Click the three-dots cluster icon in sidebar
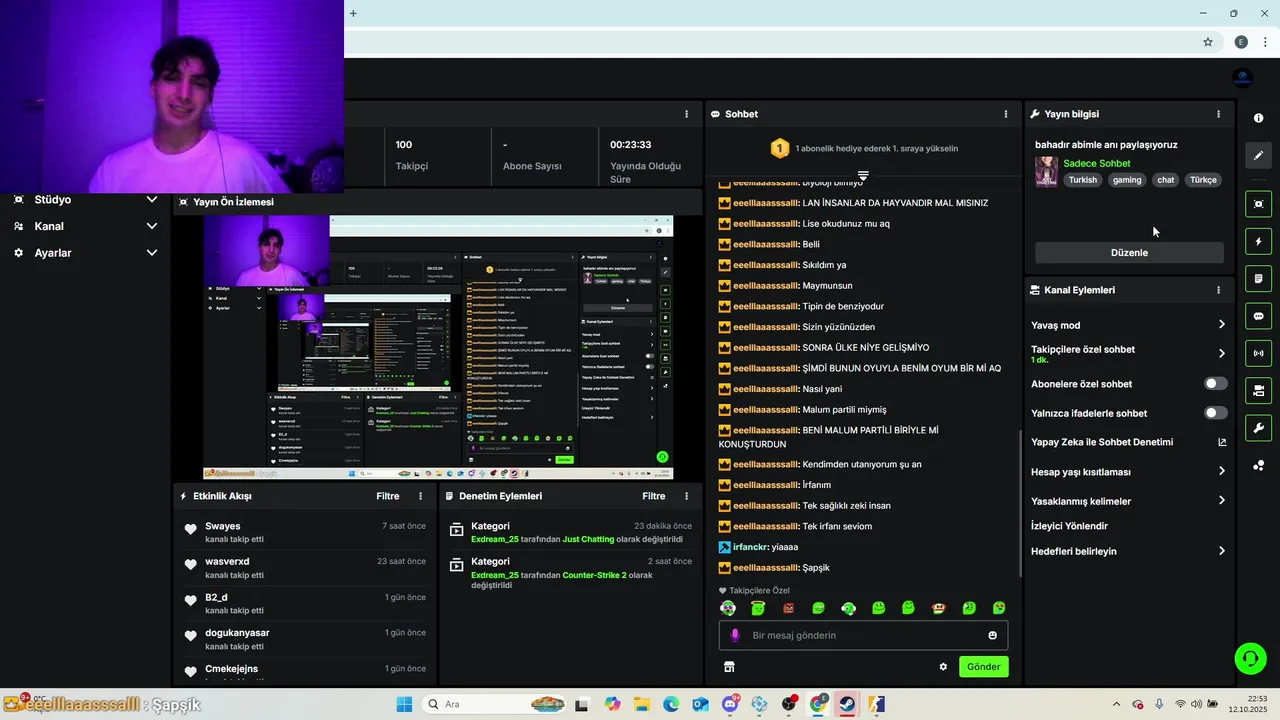The image size is (1280, 720). [x=1258, y=465]
